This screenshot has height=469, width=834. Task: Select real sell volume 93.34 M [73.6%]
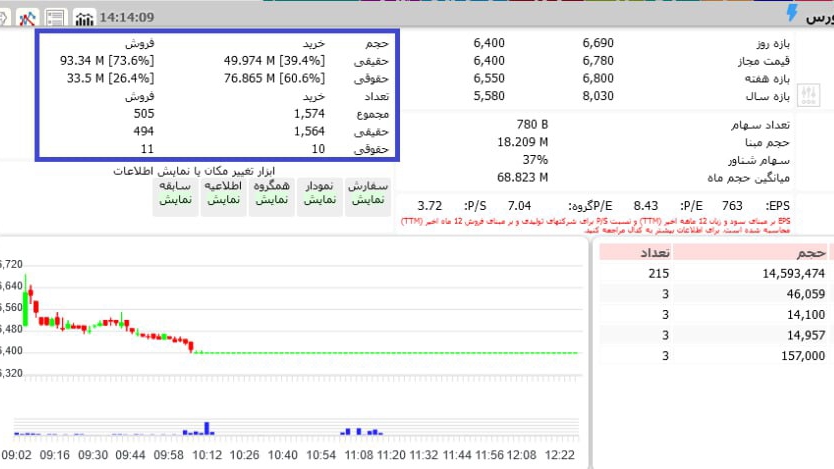107,61
